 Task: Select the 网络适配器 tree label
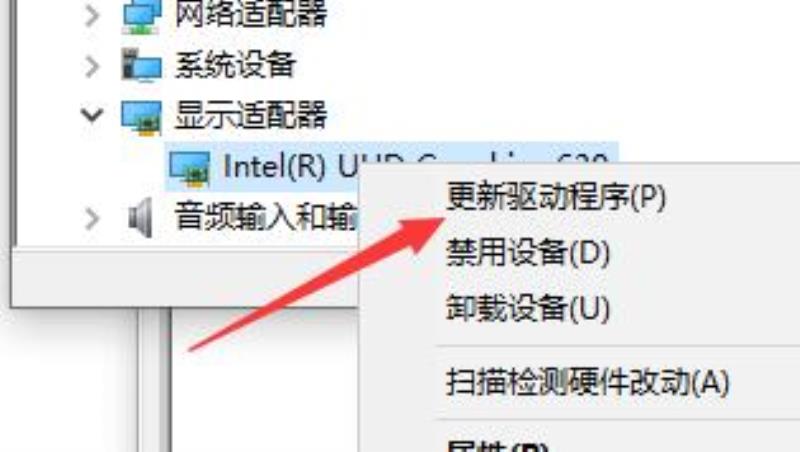251,14
